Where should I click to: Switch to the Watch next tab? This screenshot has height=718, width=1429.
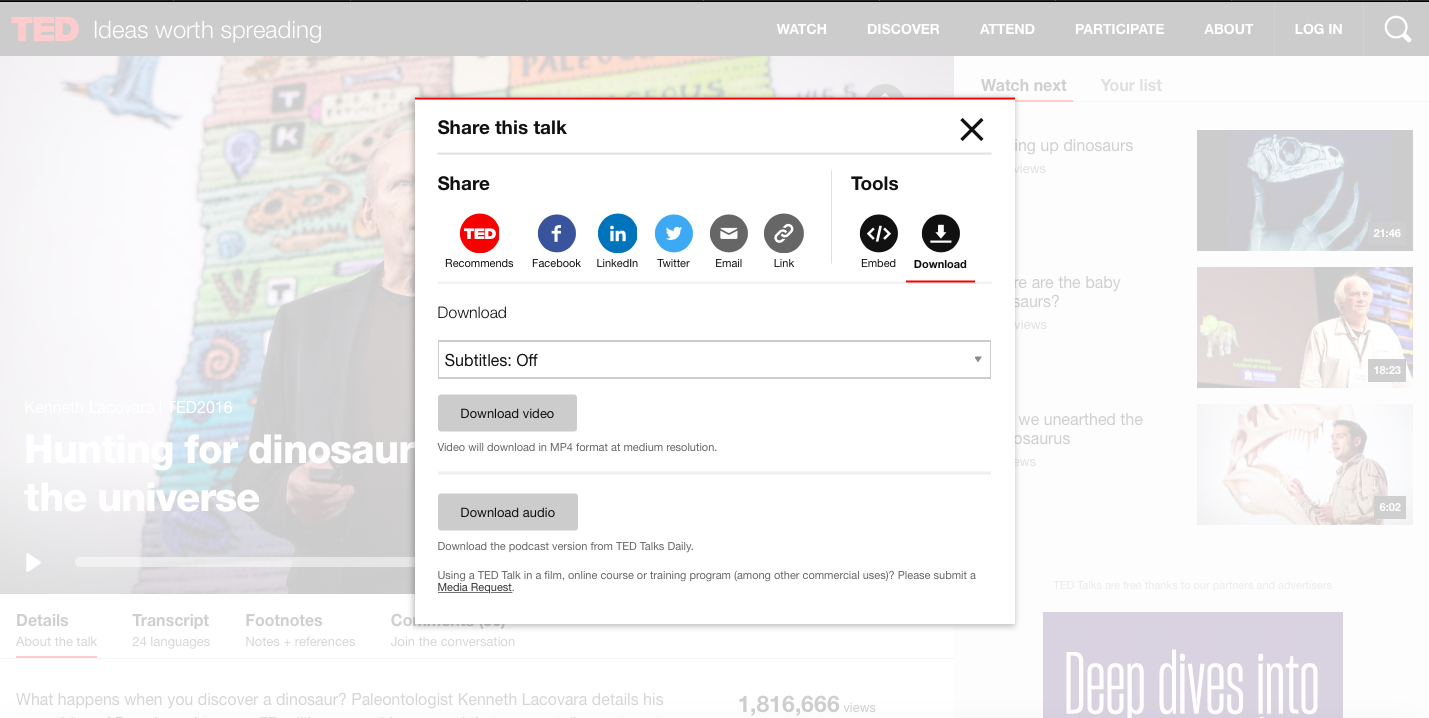1024,85
